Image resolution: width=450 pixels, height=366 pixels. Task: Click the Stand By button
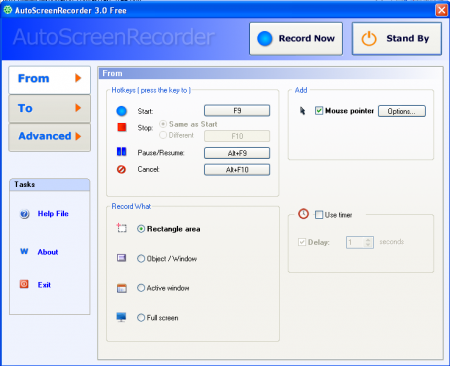397,39
